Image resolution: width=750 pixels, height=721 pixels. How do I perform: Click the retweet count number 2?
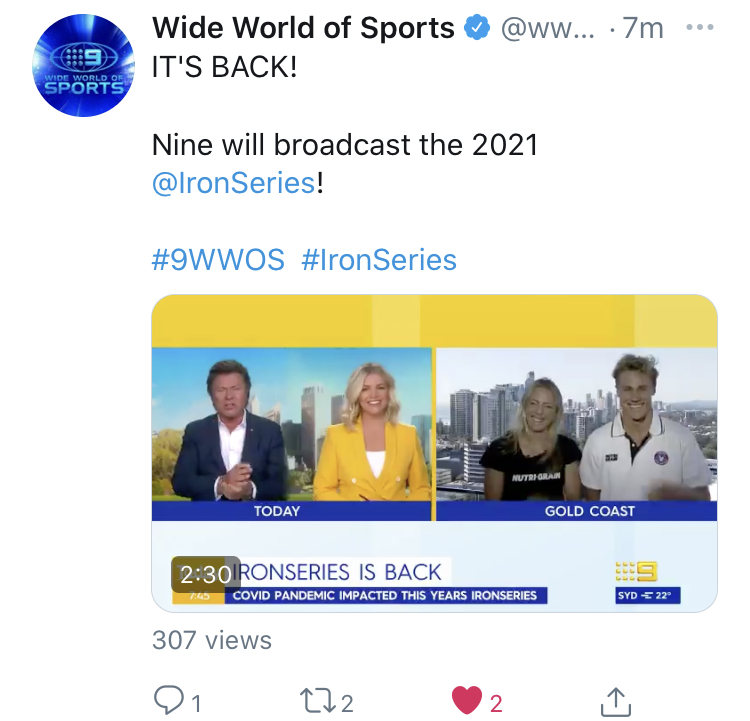(x=347, y=704)
